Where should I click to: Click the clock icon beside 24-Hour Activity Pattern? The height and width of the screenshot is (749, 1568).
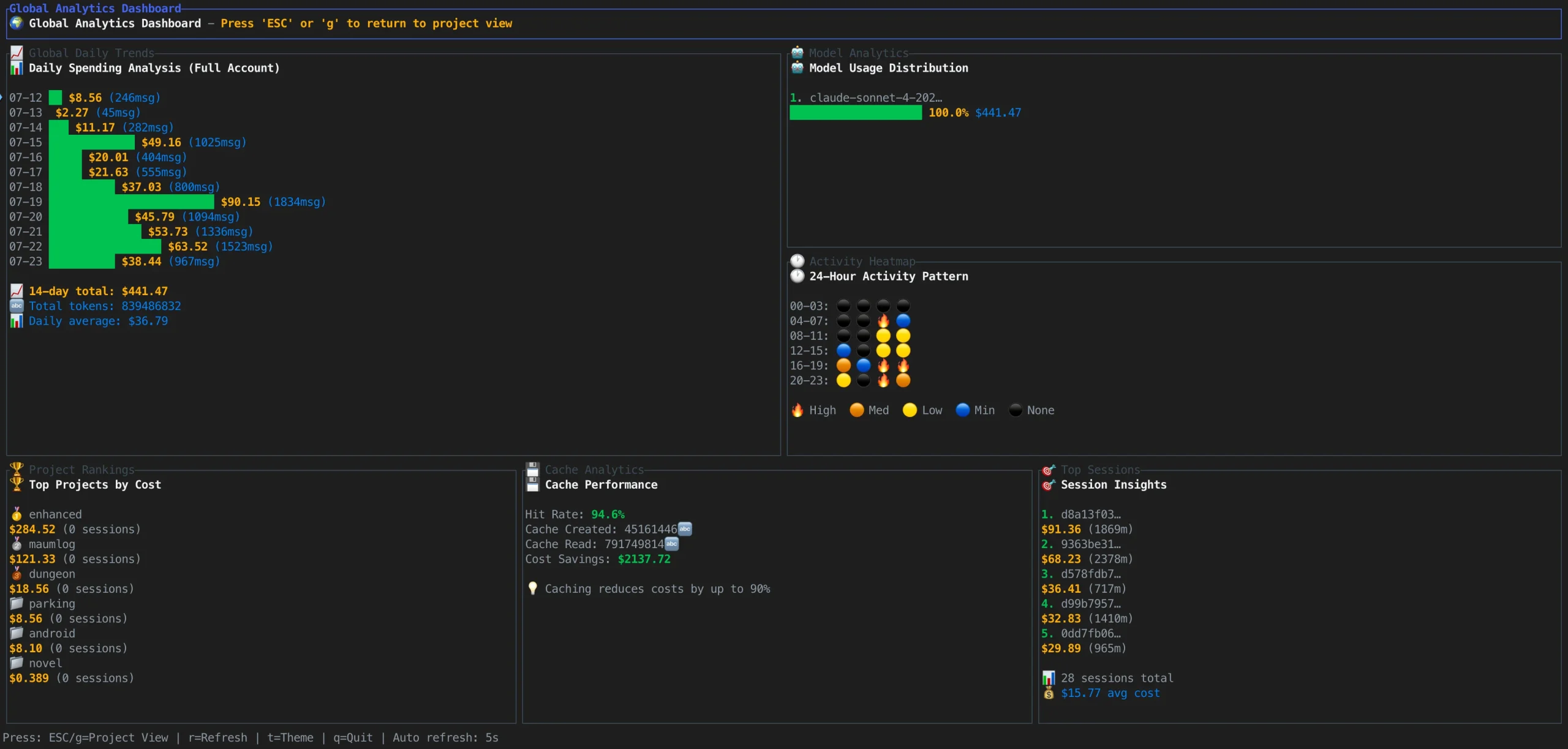pyautogui.click(x=797, y=276)
